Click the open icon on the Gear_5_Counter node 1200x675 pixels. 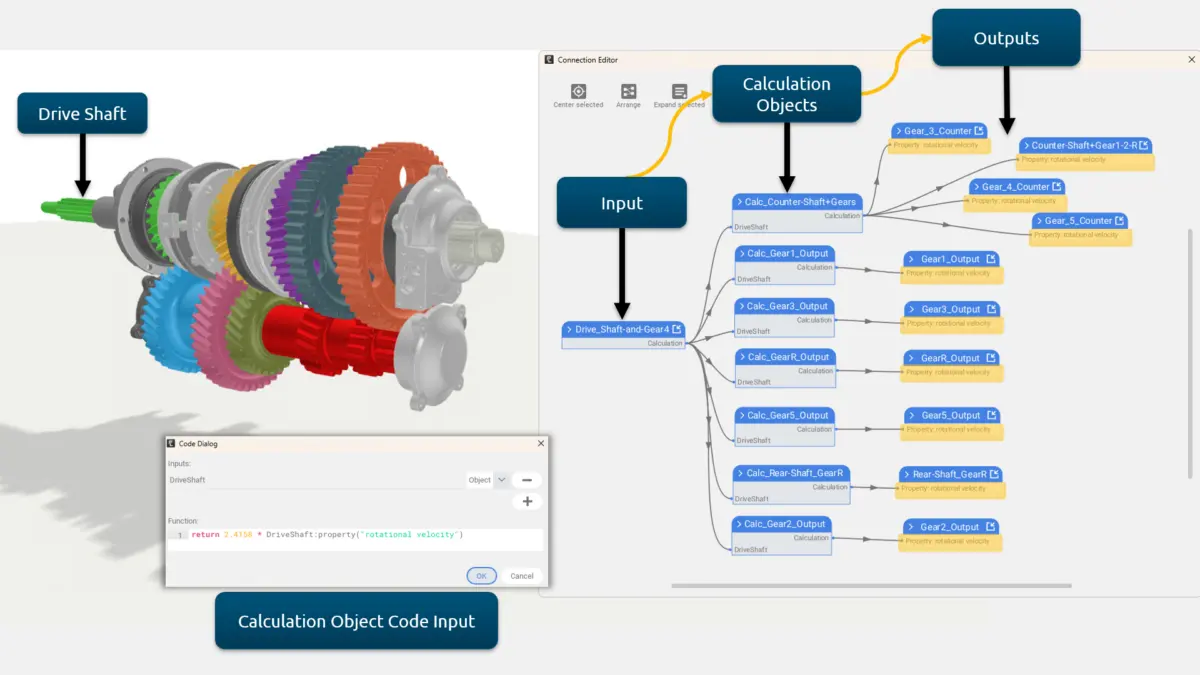(x=1121, y=221)
